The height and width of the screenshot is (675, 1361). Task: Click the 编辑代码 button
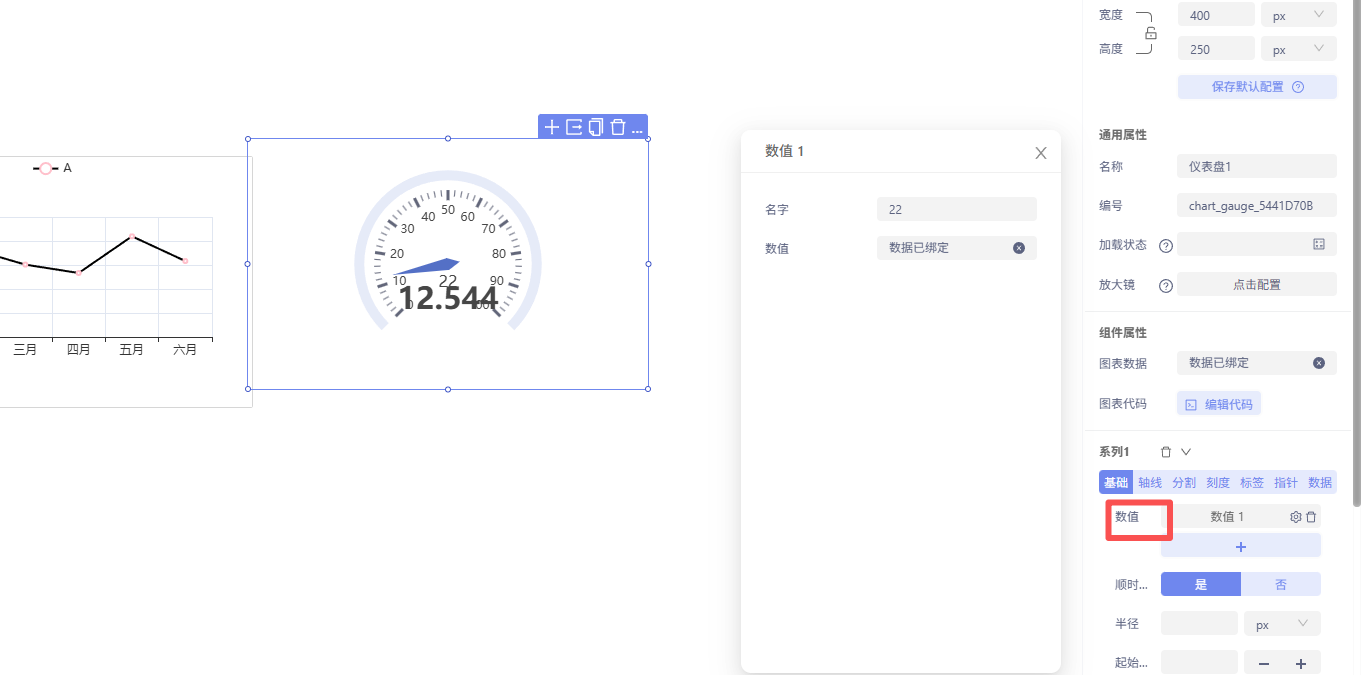coord(1219,404)
